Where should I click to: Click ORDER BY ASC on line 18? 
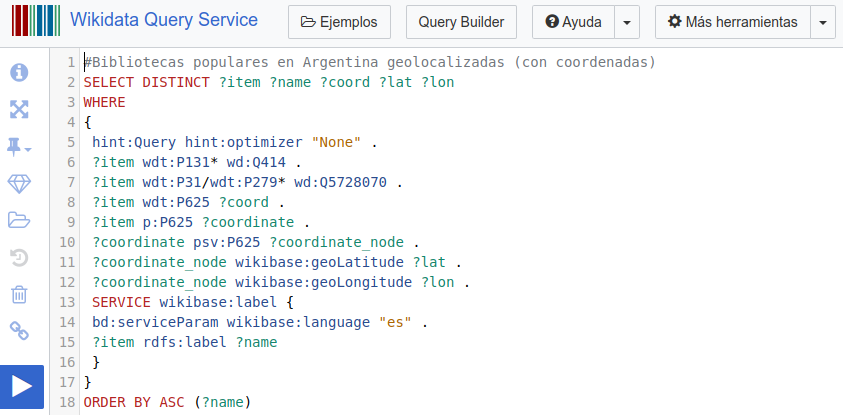134,402
